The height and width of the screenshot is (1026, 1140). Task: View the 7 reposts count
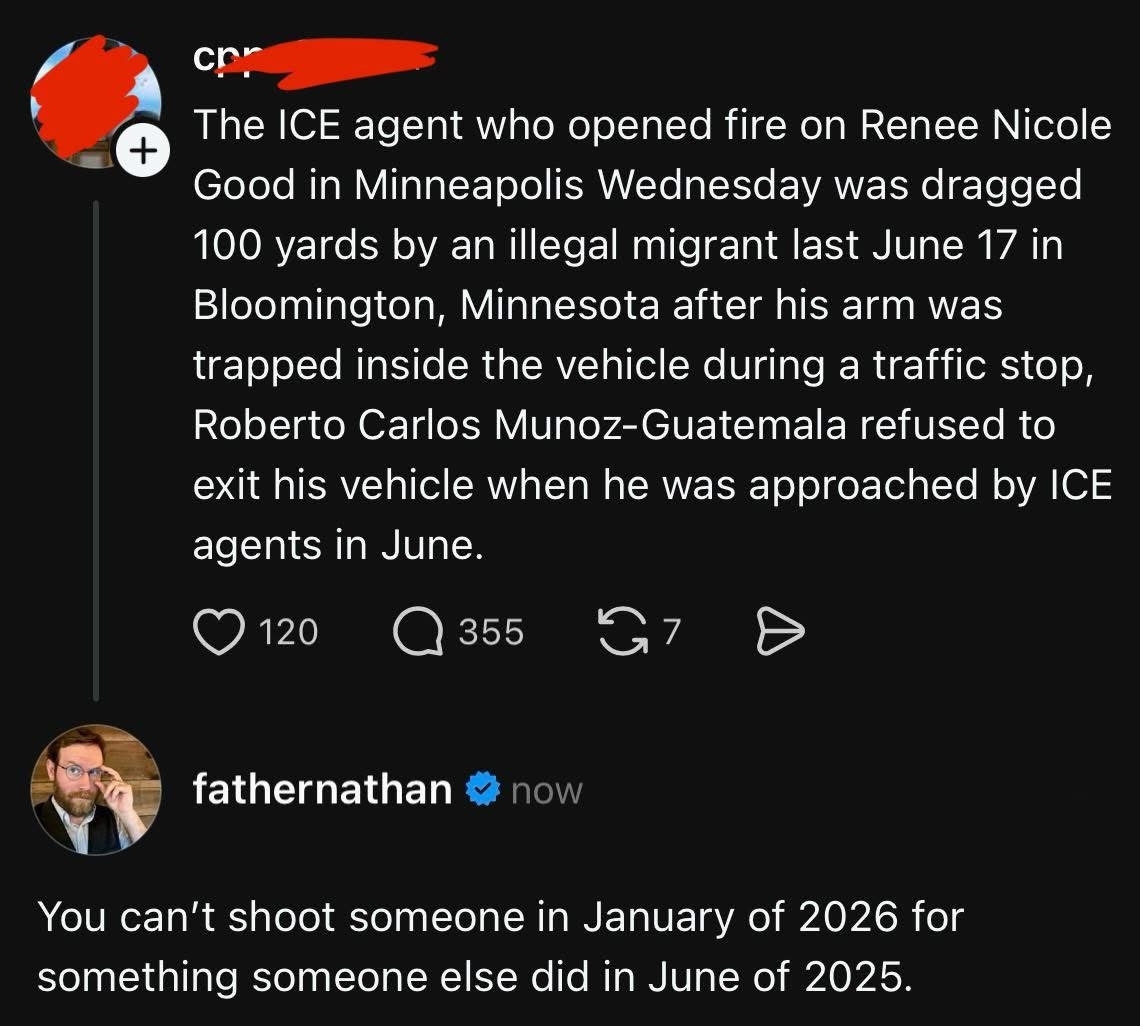[x=671, y=632]
